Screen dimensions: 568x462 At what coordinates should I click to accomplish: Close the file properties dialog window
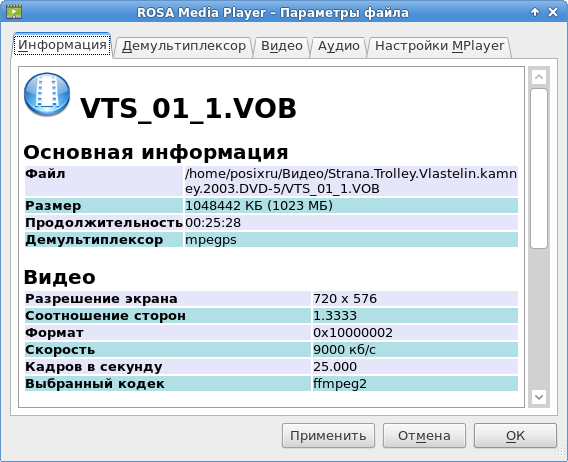click(553, 12)
